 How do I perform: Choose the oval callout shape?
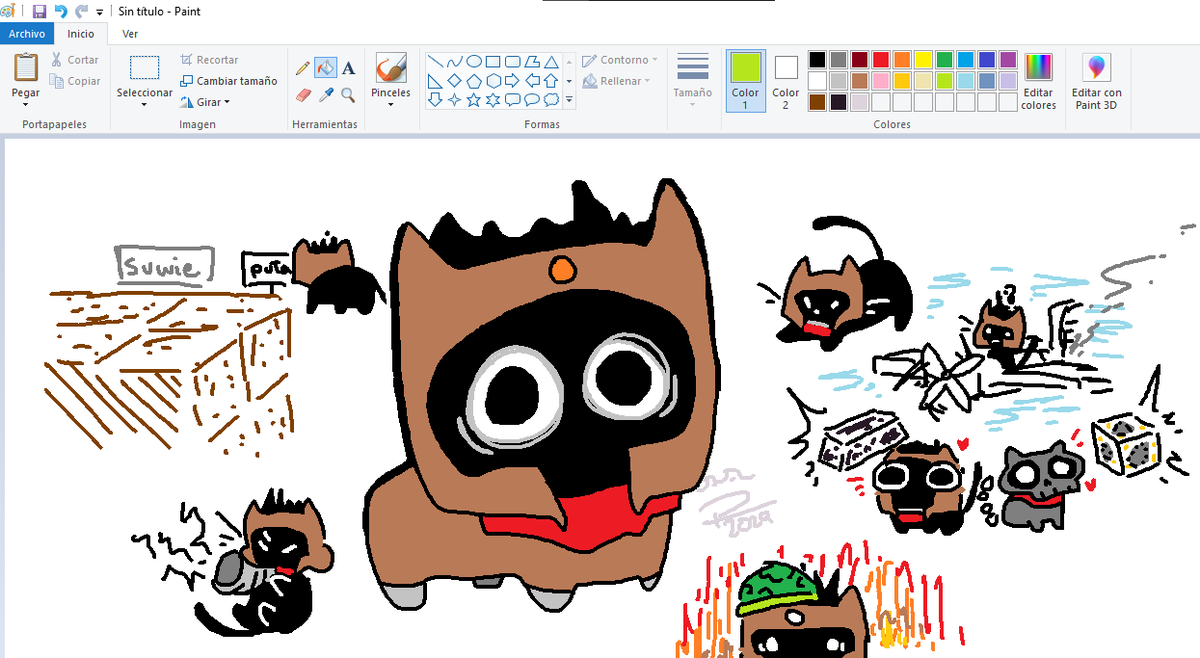point(532,100)
